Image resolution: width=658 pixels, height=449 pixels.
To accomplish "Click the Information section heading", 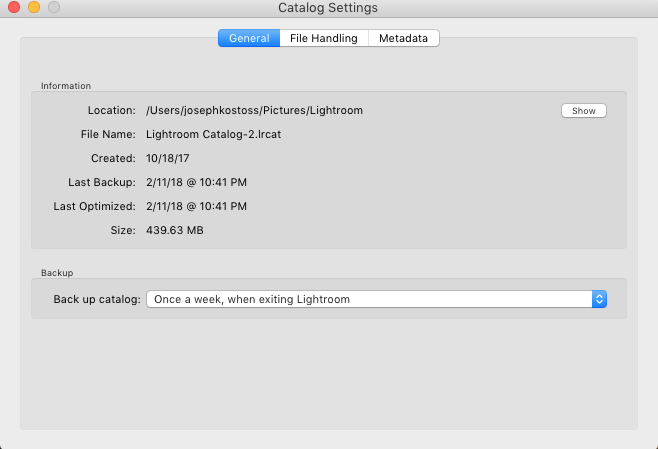I will click(66, 86).
